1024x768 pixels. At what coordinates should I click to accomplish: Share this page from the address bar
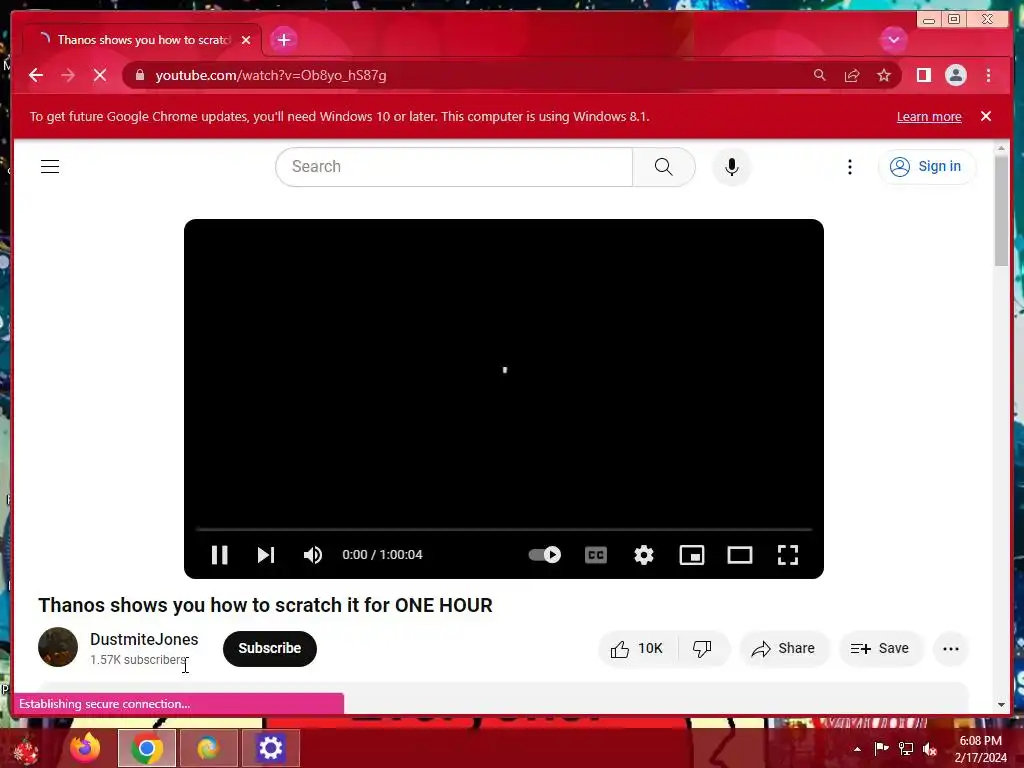pyautogui.click(x=852, y=75)
